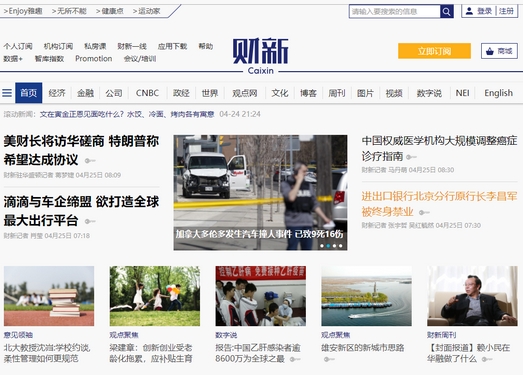Switch to the English edition tab

(x=499, y=93)
